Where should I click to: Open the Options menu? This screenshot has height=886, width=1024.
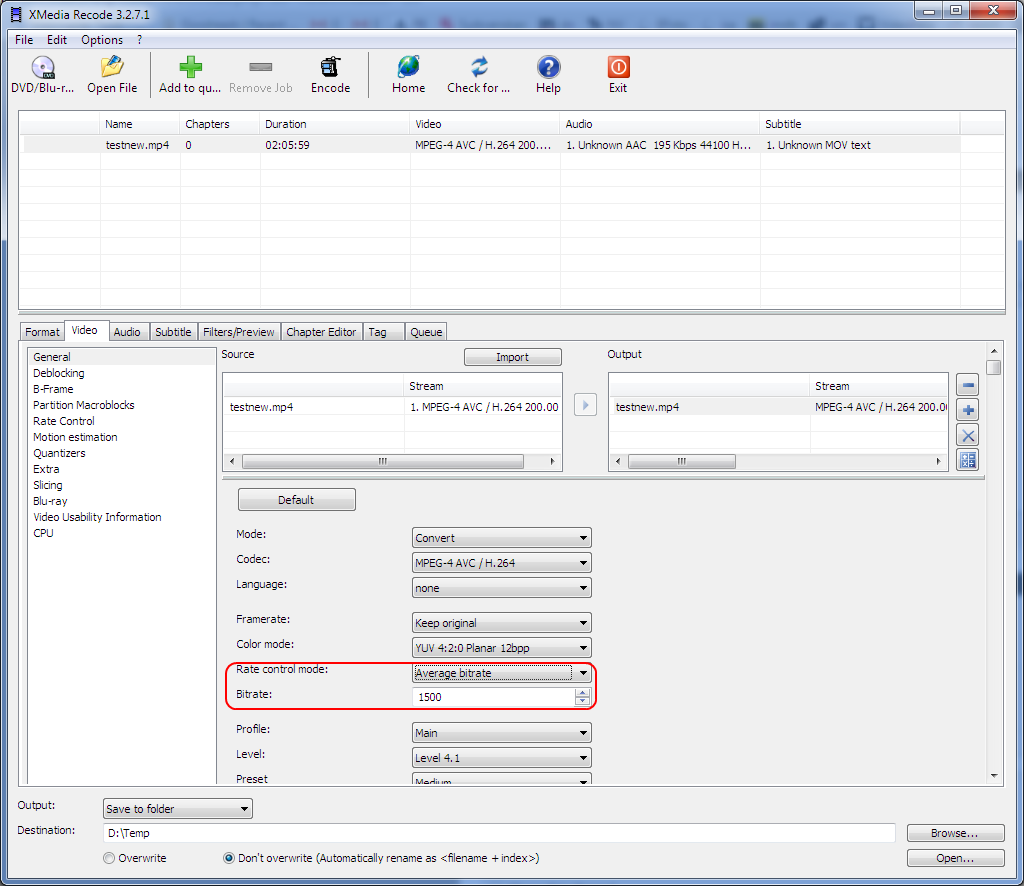(x=102, y=40)
